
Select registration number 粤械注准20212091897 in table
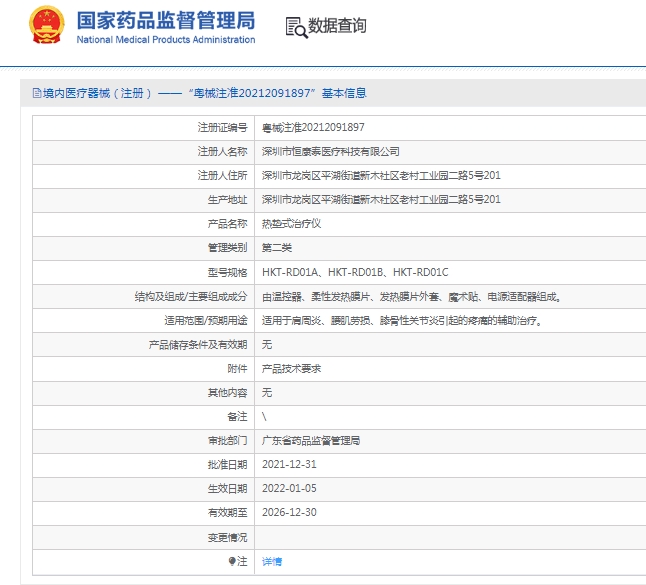coord(313,128)
